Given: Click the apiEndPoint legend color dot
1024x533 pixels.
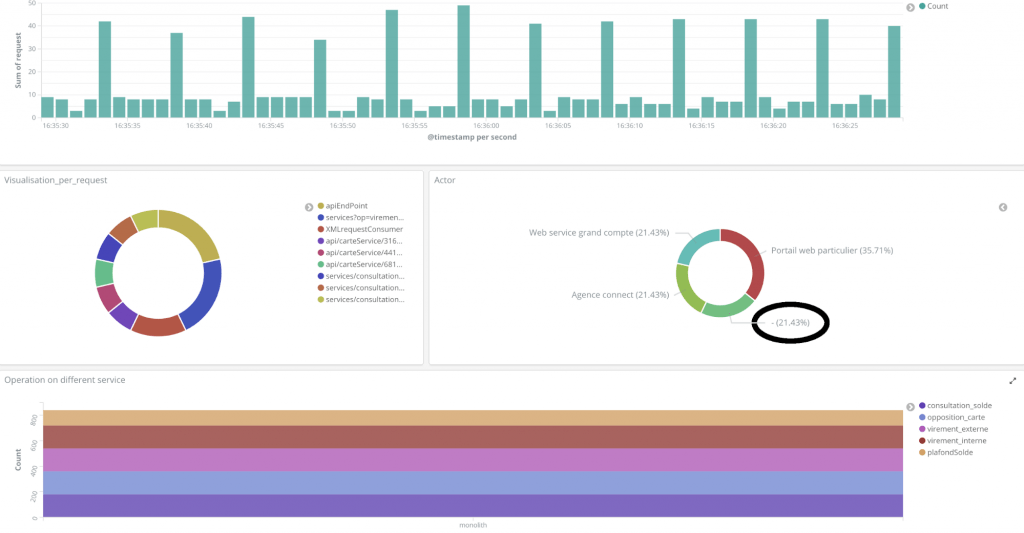Looking at the screenshot, I should (320, 206).
